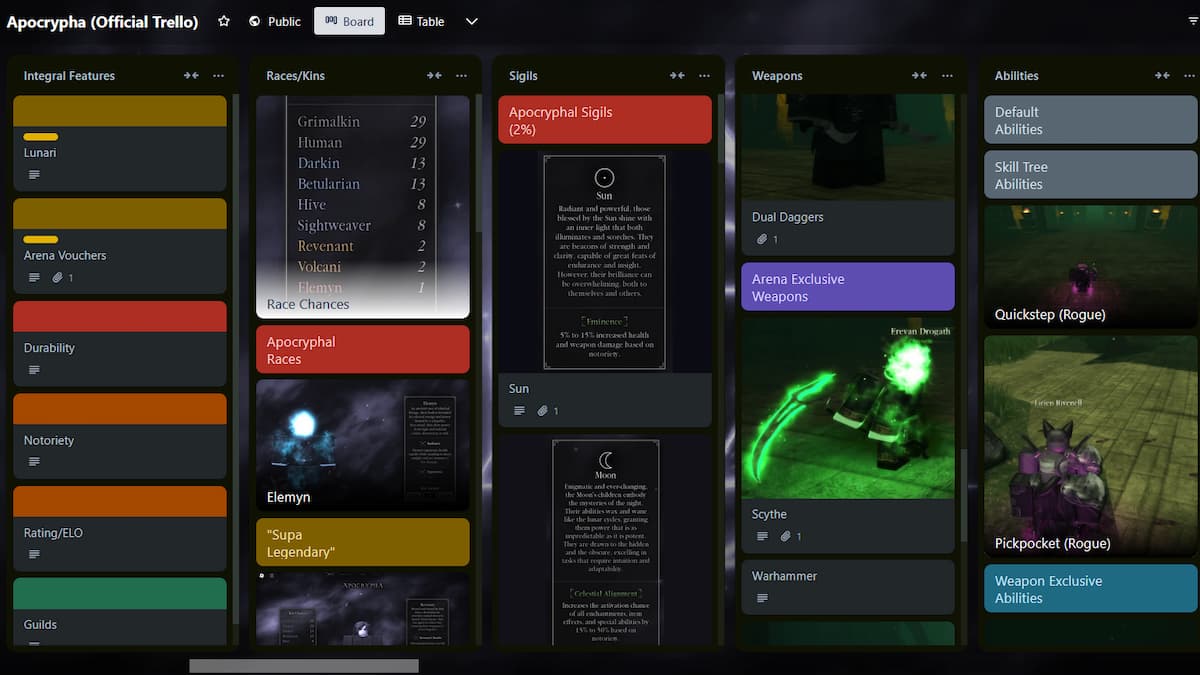1200x675 pixels.
Task: Click attachment icon on Scythe card
Action: click(x=787, y=537)
